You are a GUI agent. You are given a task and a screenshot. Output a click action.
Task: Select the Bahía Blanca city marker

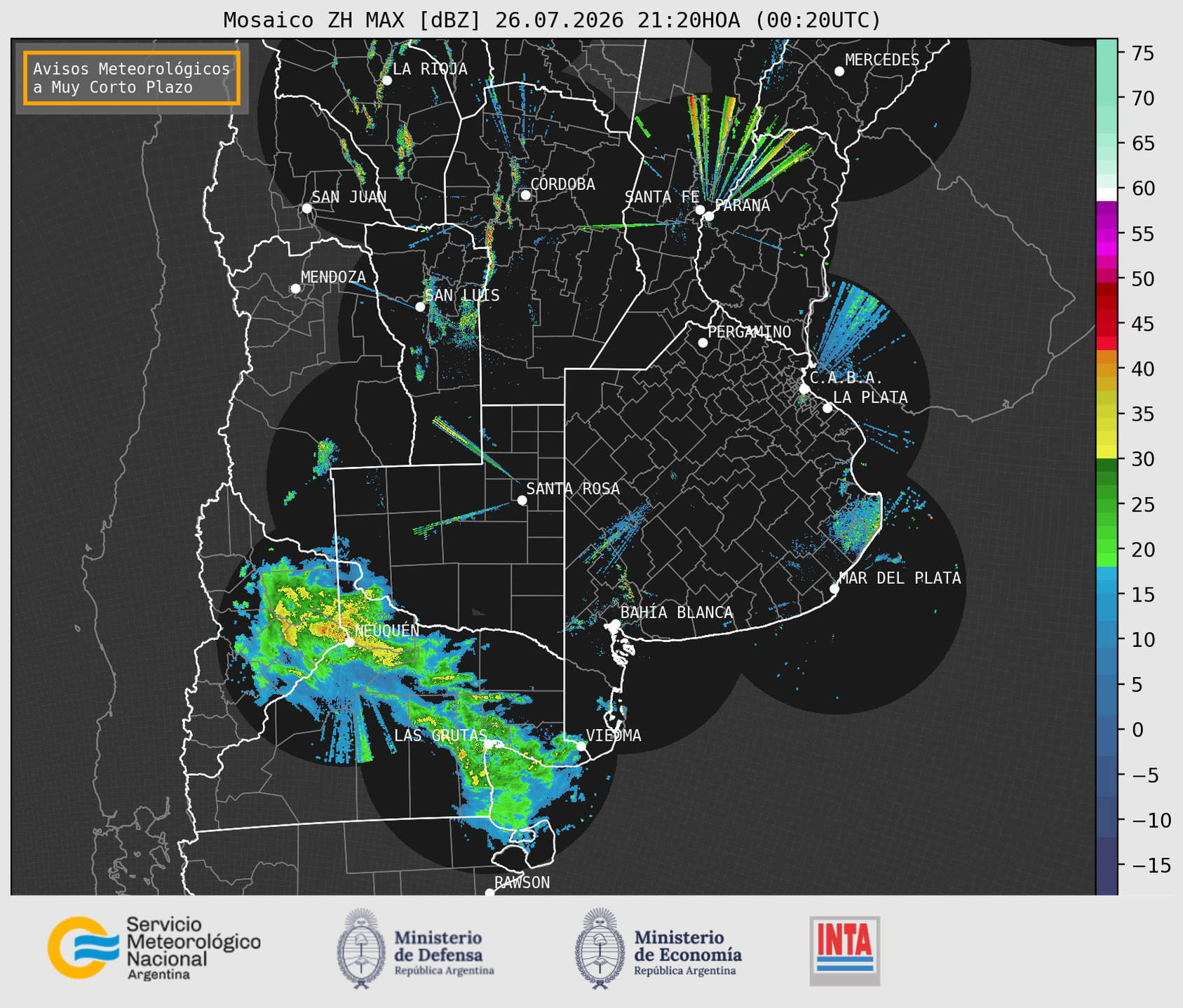pos(615,624)
